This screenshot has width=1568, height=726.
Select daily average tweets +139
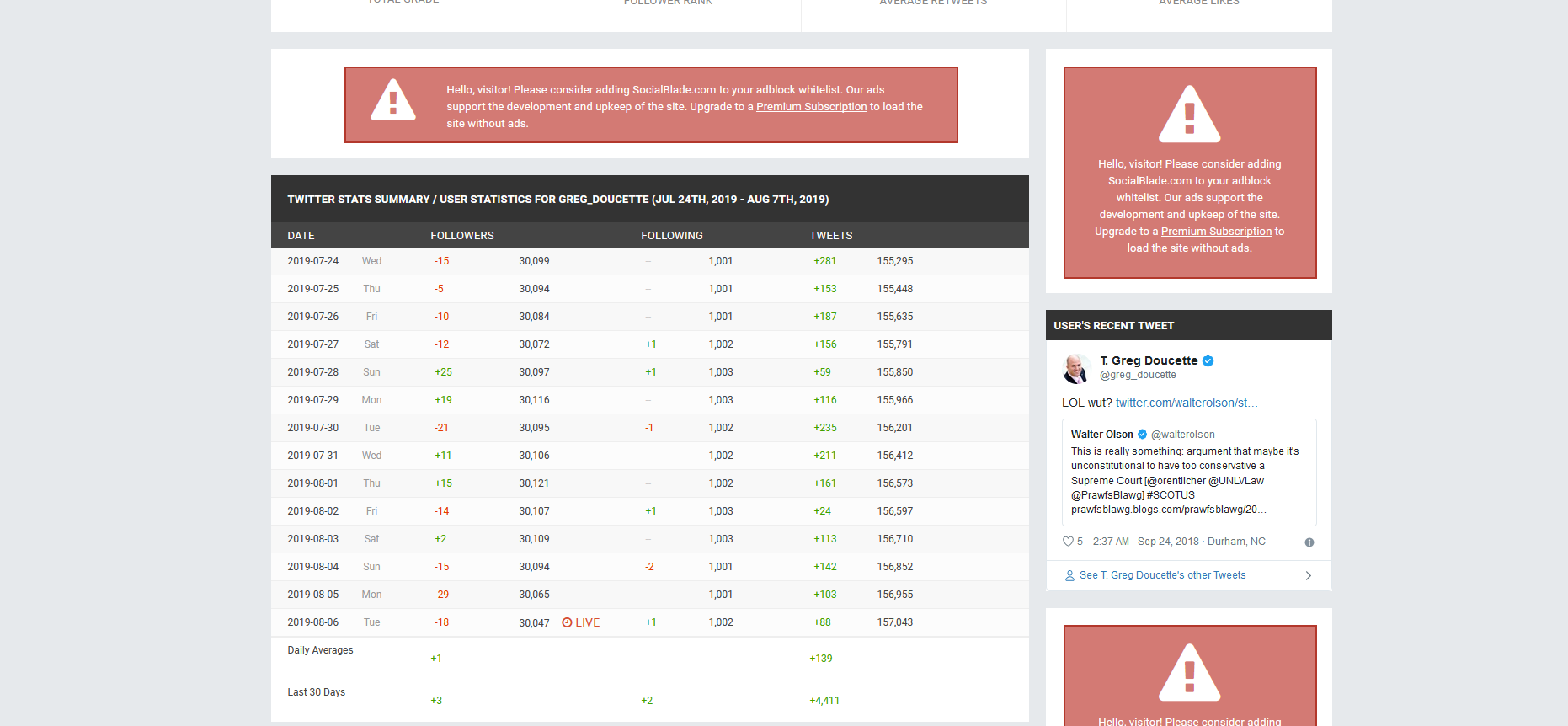point(821,659)
